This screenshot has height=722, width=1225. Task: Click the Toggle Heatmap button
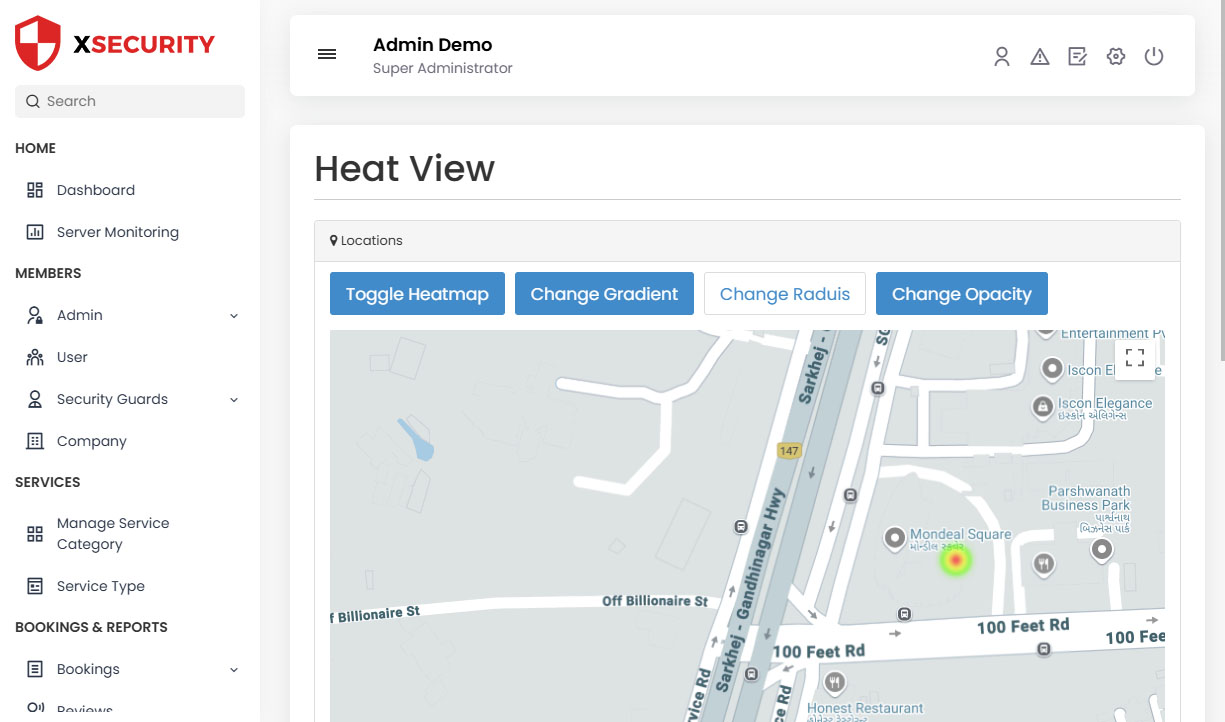click(417, 294)
